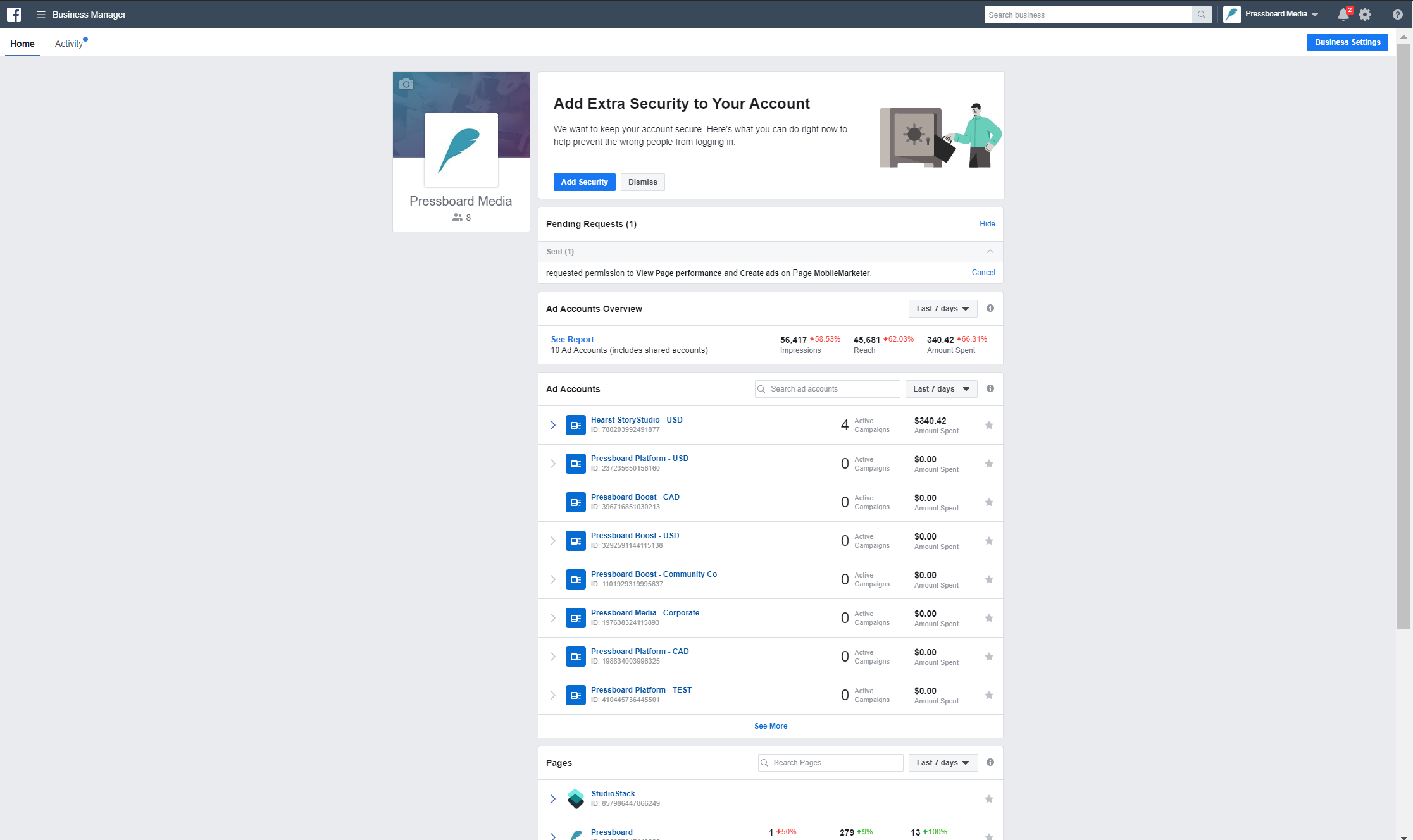Click the help question mark icon
This screenshot has height=840, width=1413.
click(x=1397, y=15)
